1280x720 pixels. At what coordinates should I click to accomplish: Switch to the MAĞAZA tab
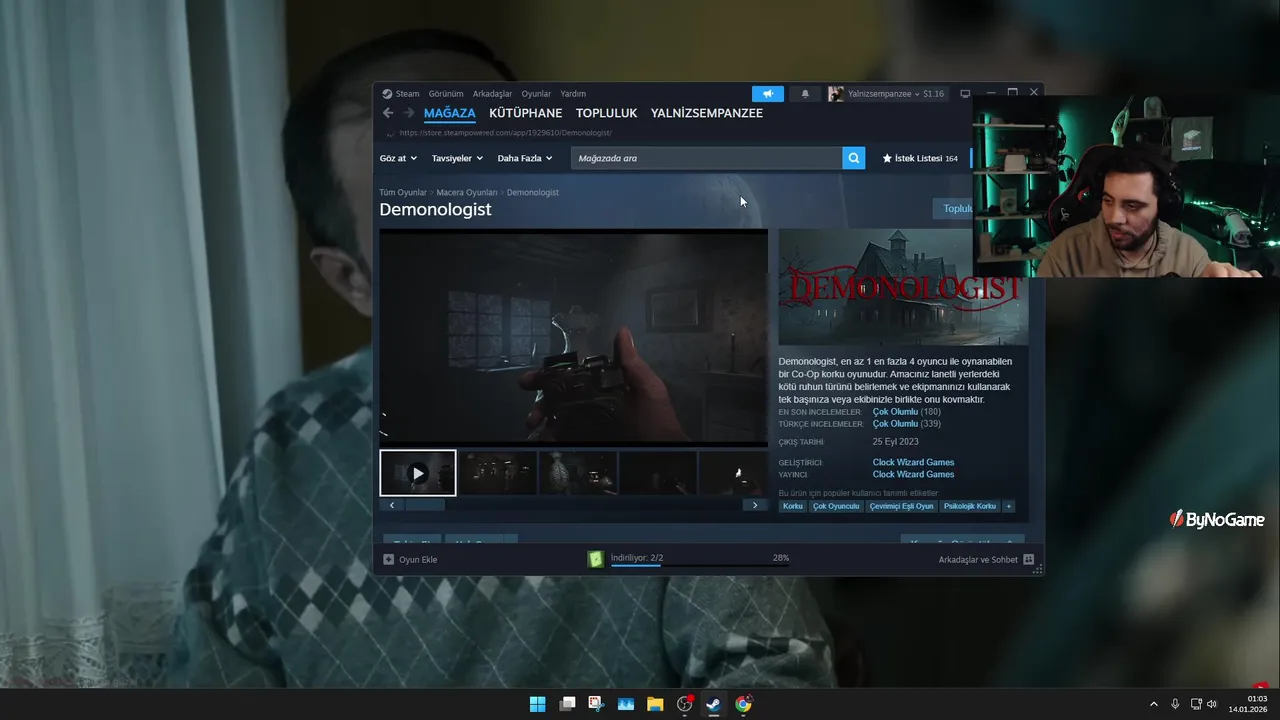point(450,113)
